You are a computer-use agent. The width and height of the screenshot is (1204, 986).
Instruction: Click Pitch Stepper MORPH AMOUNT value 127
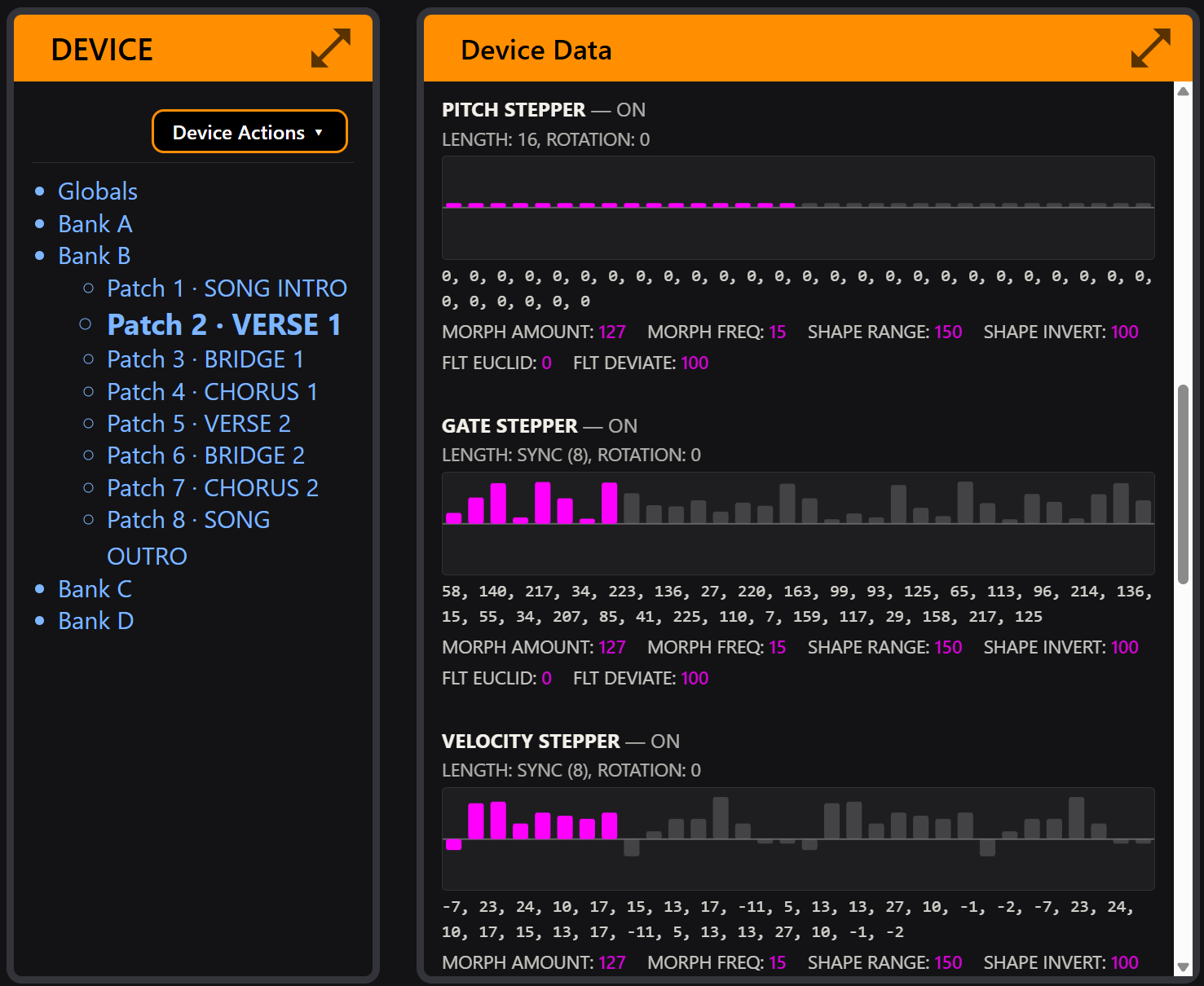(612, 332)
